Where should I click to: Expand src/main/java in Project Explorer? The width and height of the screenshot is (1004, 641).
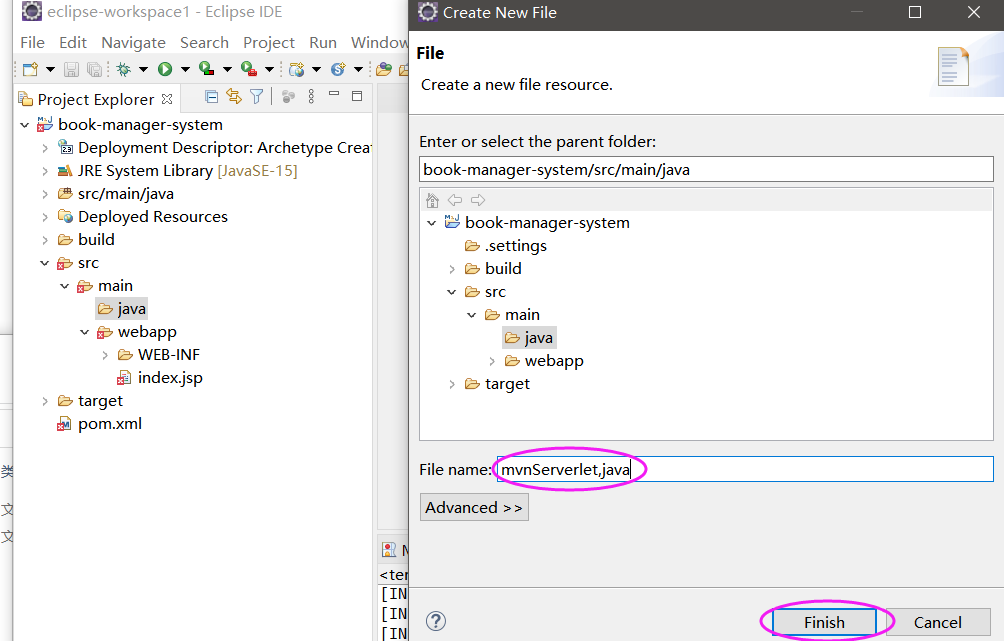point(45,194)
